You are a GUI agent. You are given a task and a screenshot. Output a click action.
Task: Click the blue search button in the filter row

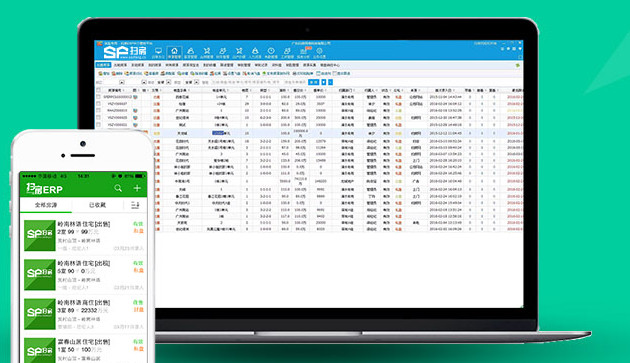[x=313, y=82]
